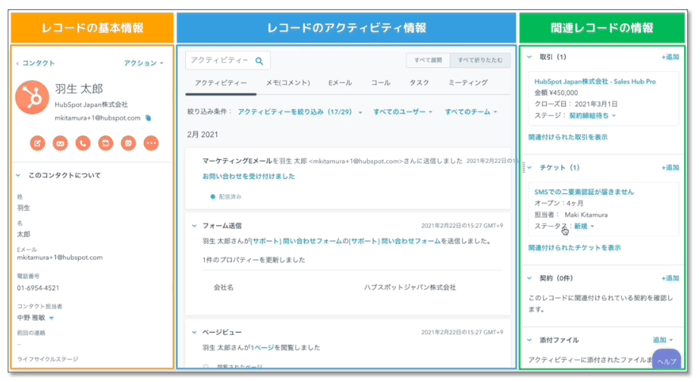The width and height of the screenshot is (700, 382).
Task: Open the コンタクト担当者 中野 雅敏 dropdown
Action: point(36,318)
